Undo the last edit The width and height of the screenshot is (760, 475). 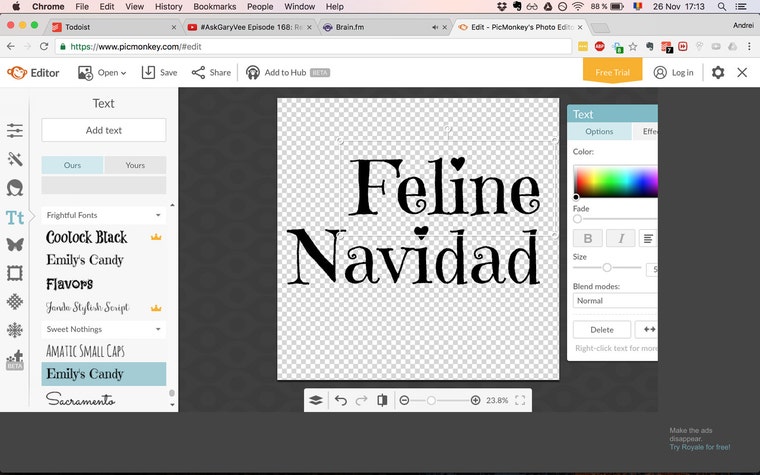341,400
